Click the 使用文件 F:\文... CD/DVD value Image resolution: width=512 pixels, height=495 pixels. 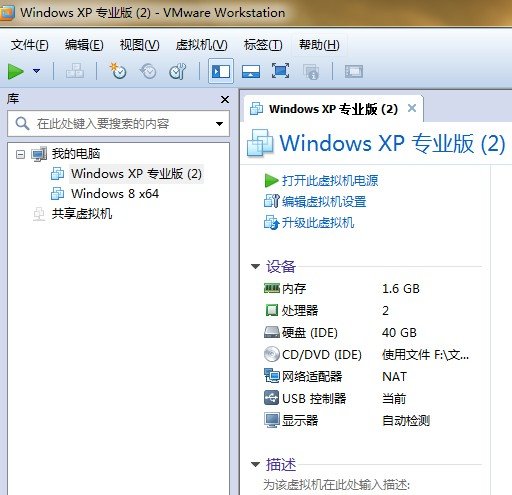pos(425,355)
